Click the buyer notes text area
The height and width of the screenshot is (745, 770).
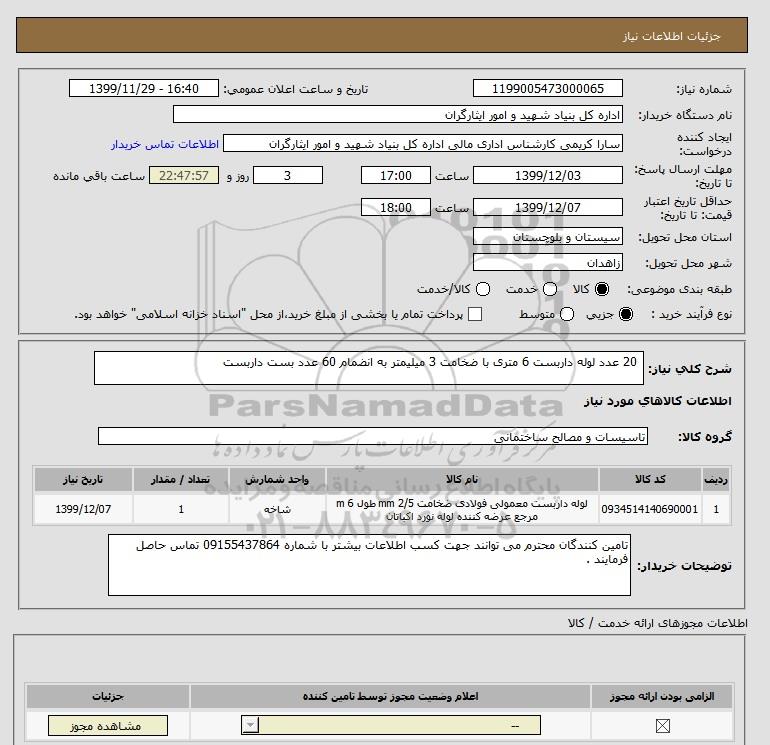[x=369, y=565]
